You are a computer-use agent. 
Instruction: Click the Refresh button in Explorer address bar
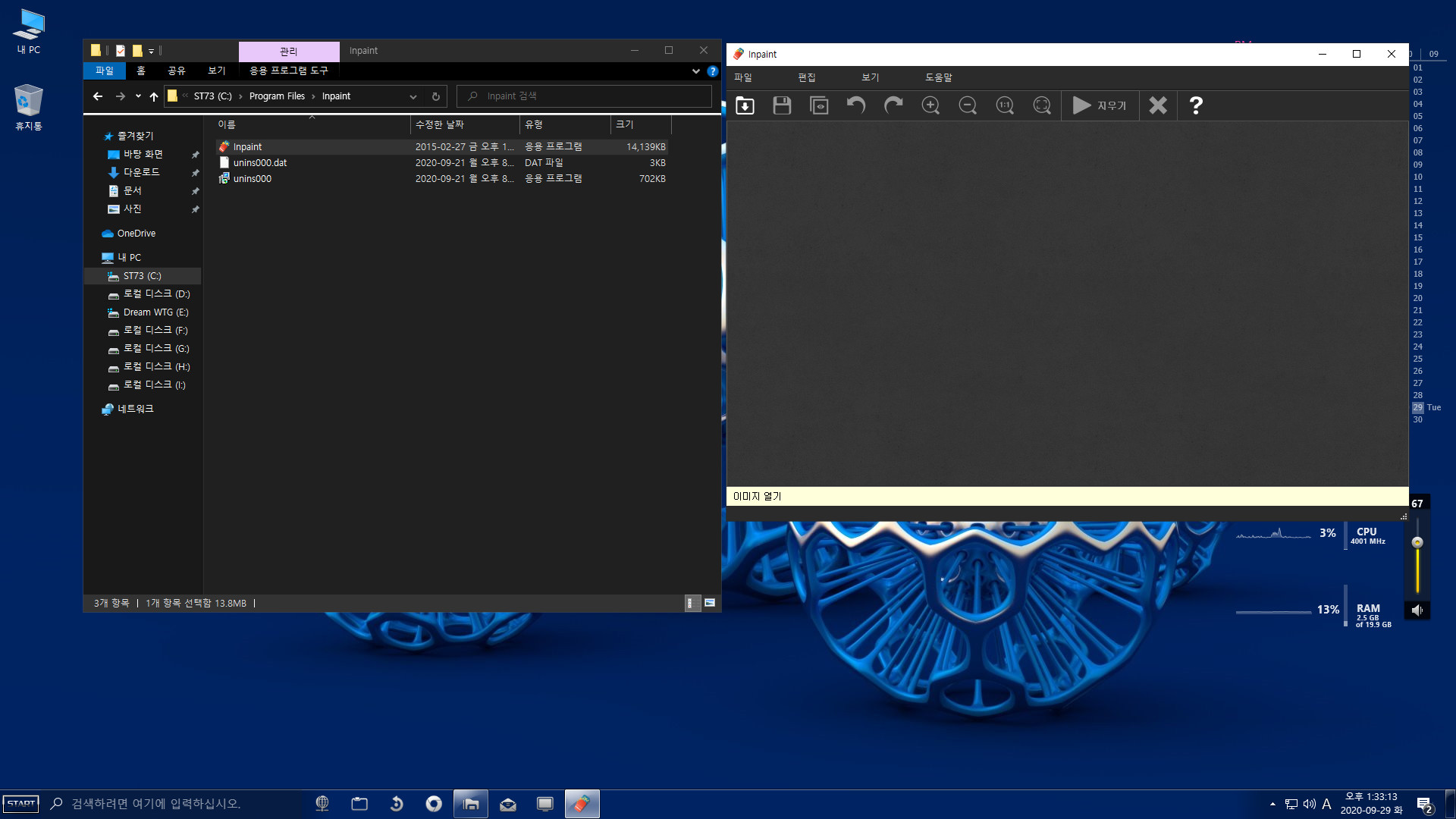435,96
